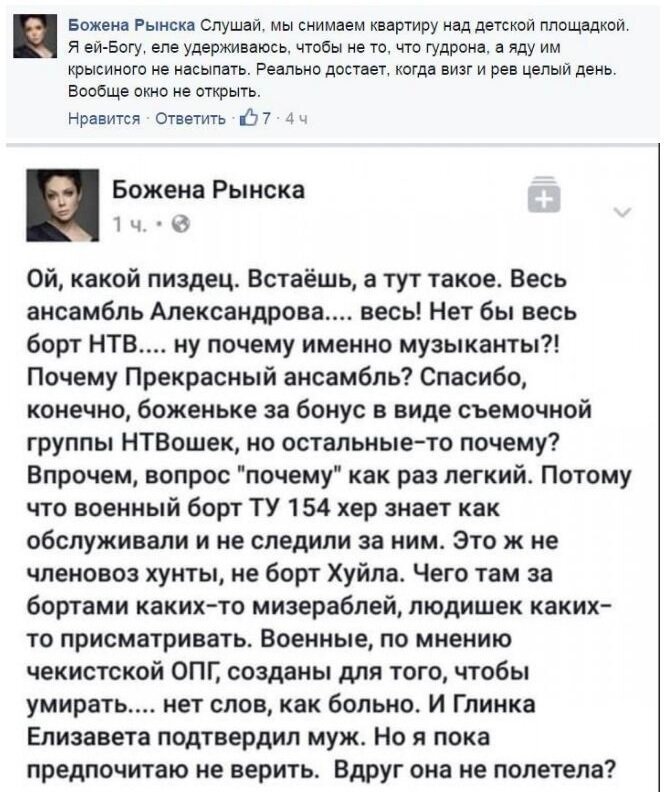Click the comment text starting with Слушай
The image size is (664, 792).
[348, 58]
